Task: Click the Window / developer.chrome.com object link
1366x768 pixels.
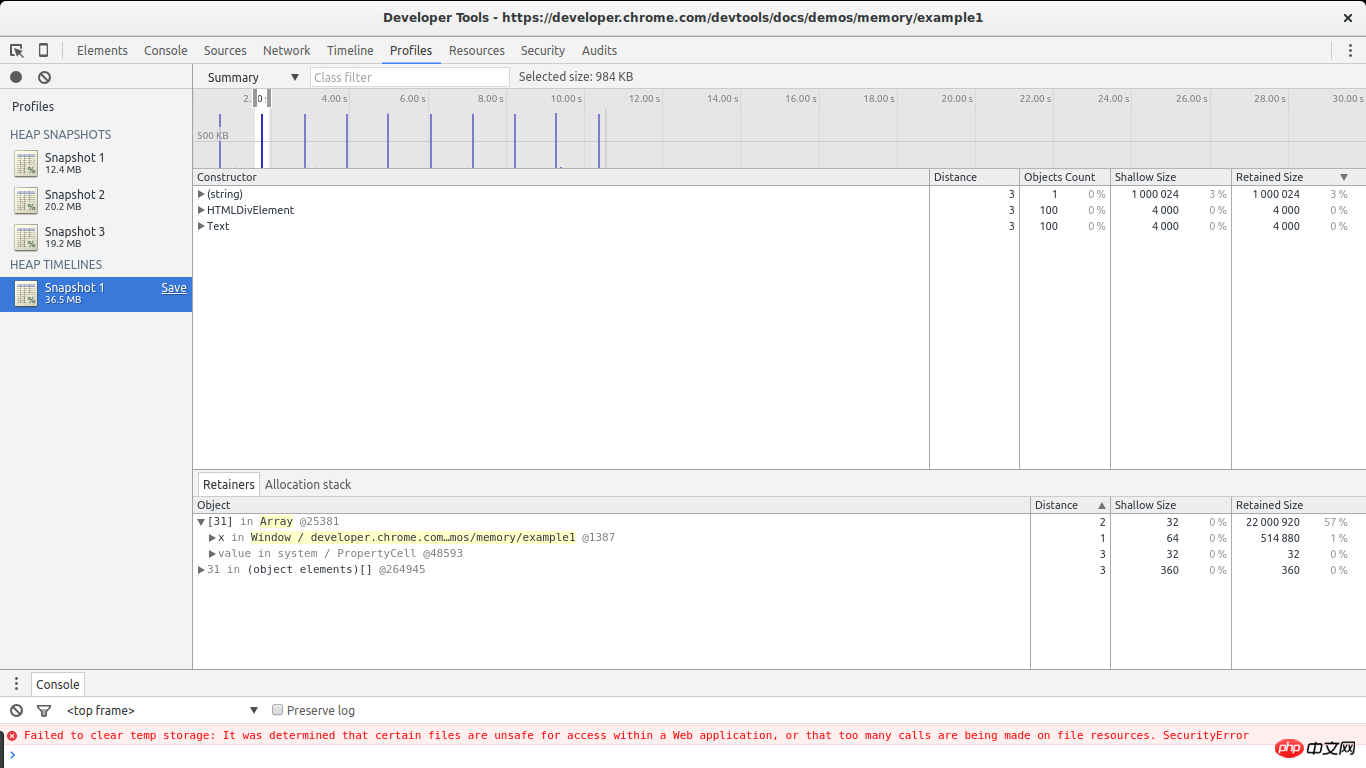Action: tap(413, 538)
